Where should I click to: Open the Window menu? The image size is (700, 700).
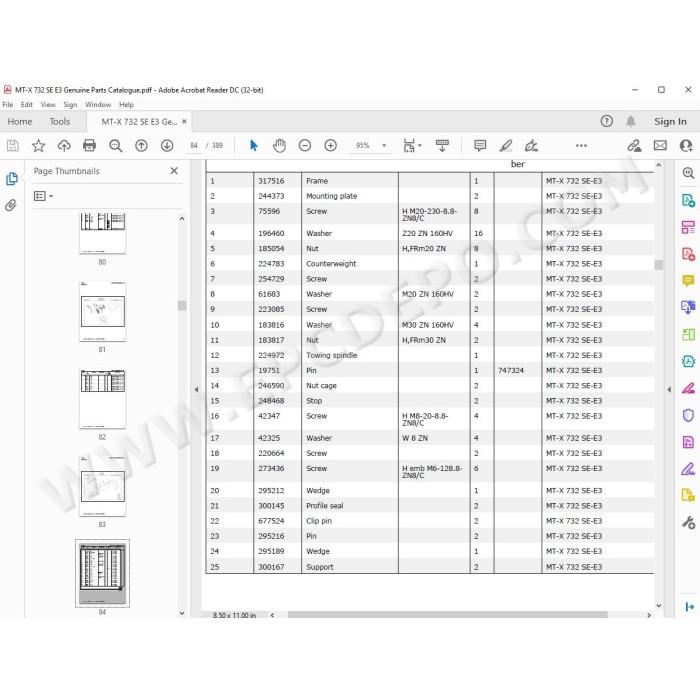point(98,104)
